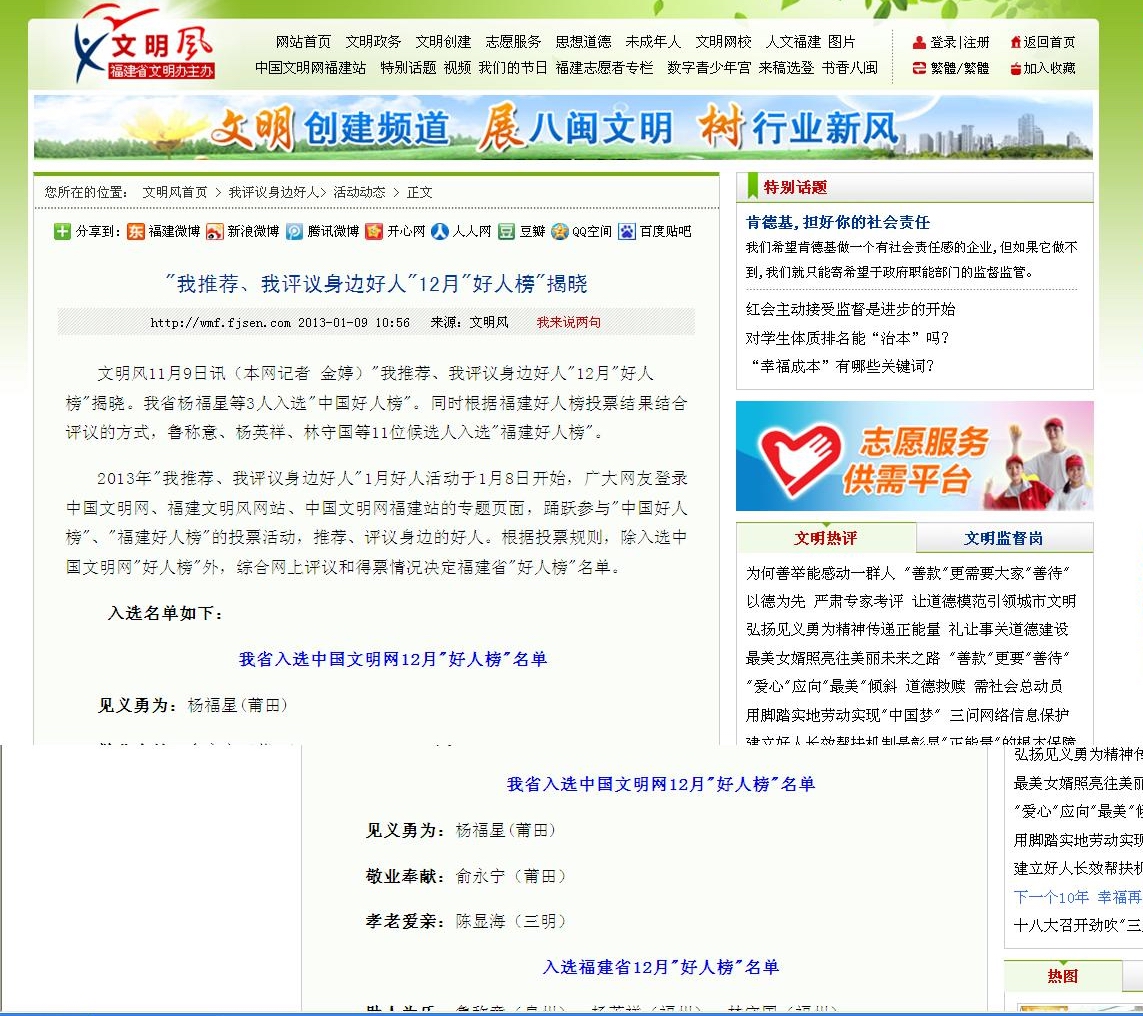Click 加入收藏 to bookmark the site
The image size is (1143, 1016).
(1048, 68)
